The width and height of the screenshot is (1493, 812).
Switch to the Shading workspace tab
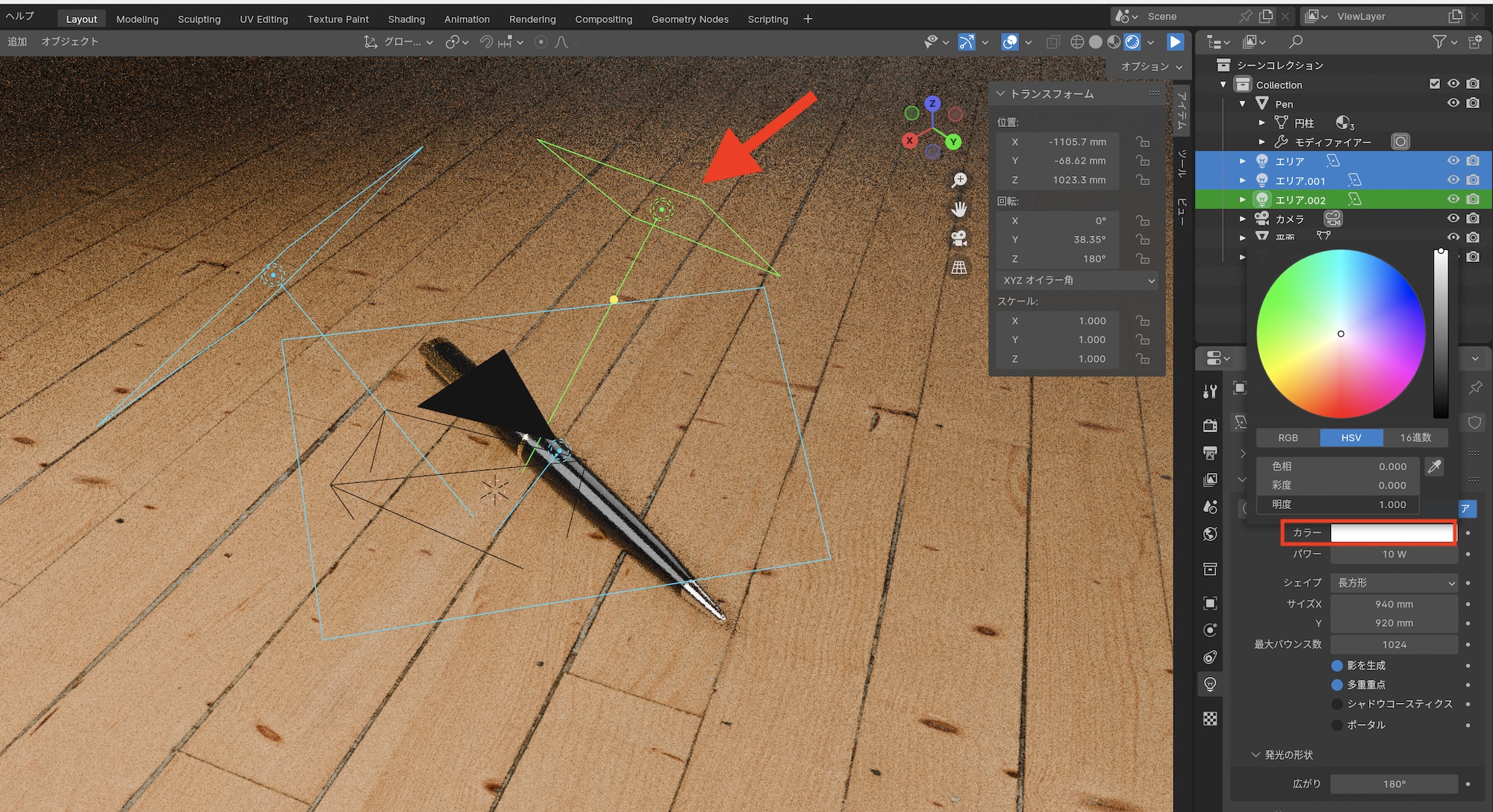coord(406,19)
